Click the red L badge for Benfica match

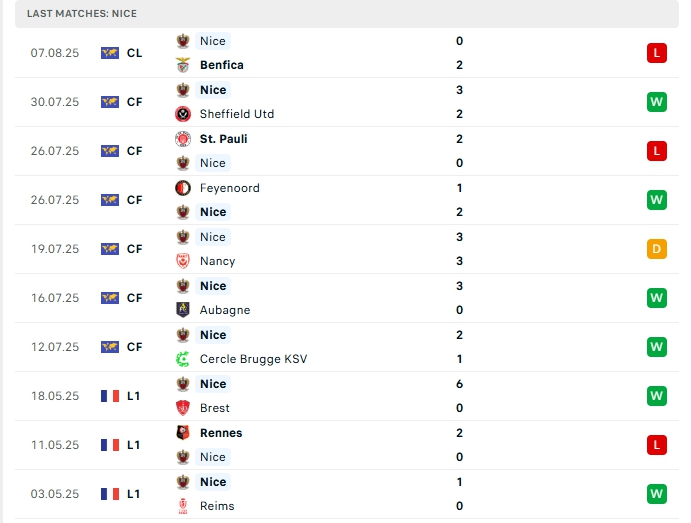click(x=656, y=53)
